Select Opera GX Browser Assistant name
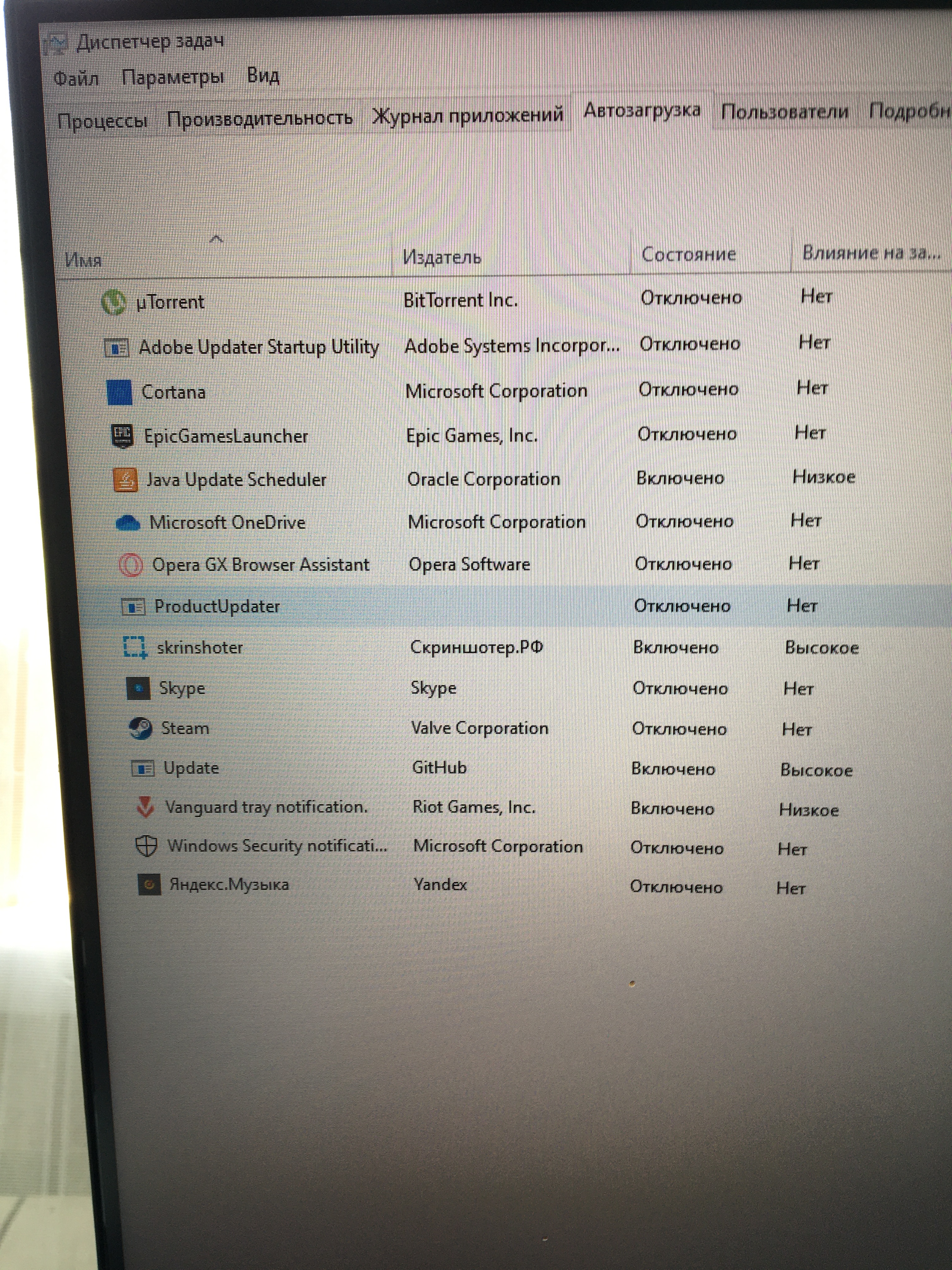 tap(261, 564)
